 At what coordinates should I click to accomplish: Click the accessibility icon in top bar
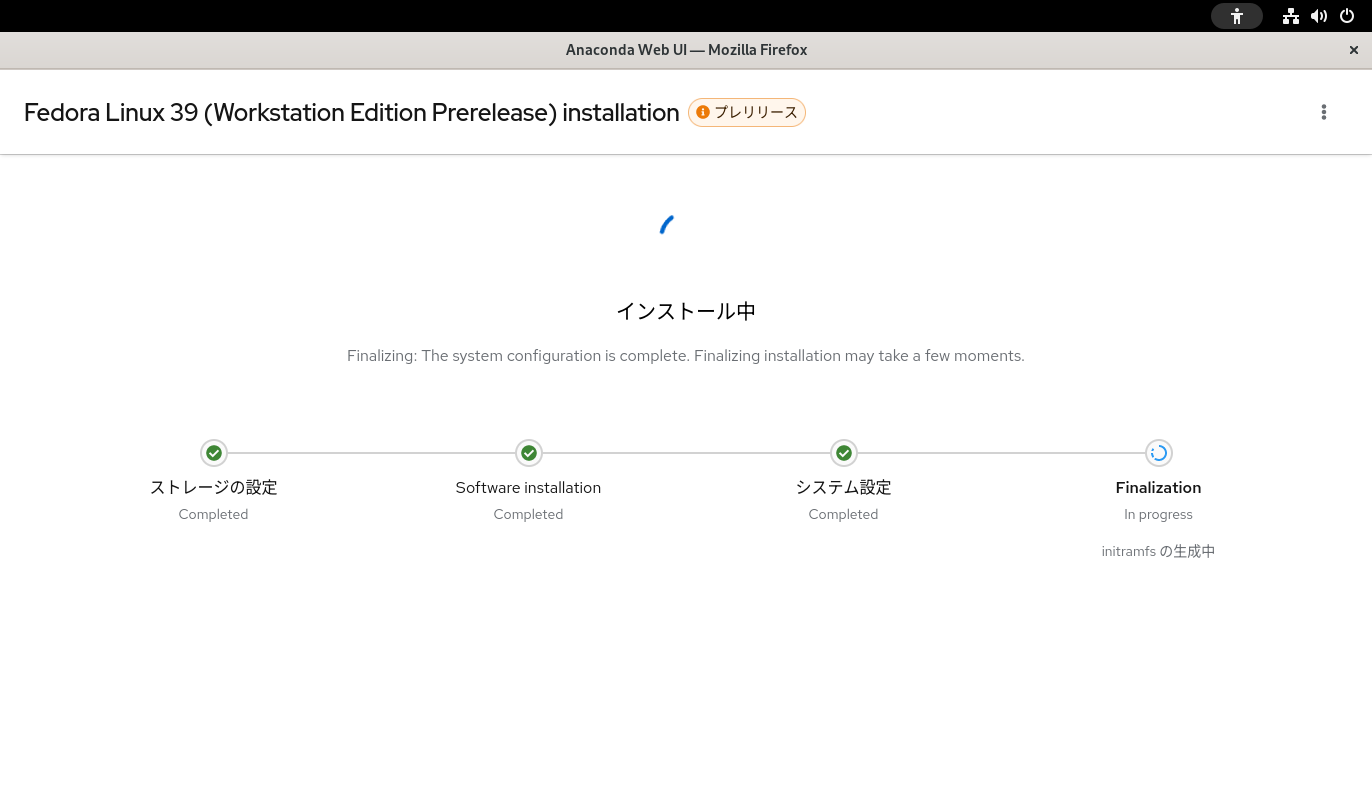[1237, 16]
